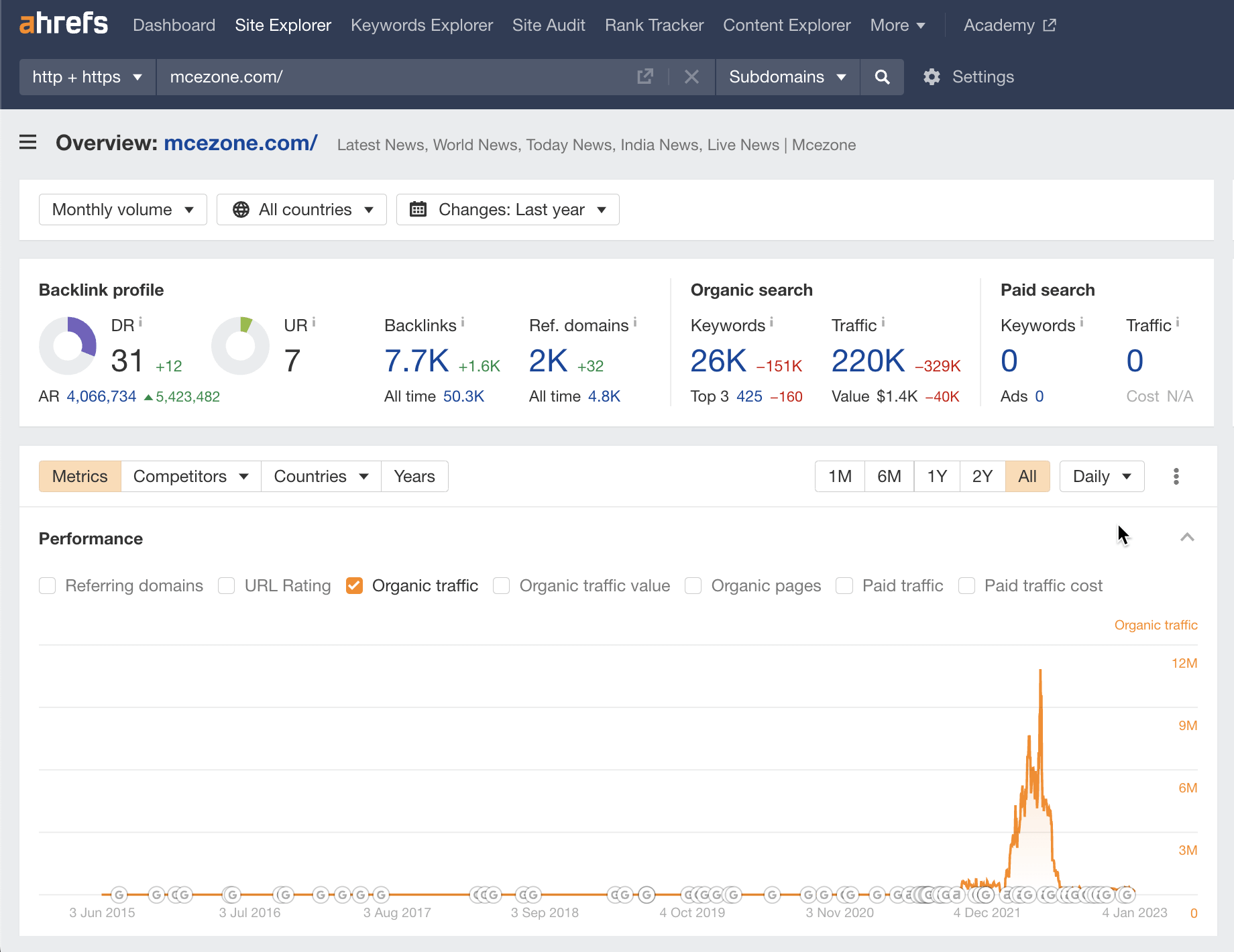This screenshot has height=952, width=1234.
Task: Select the 1Y time range button
Action: 936,477
